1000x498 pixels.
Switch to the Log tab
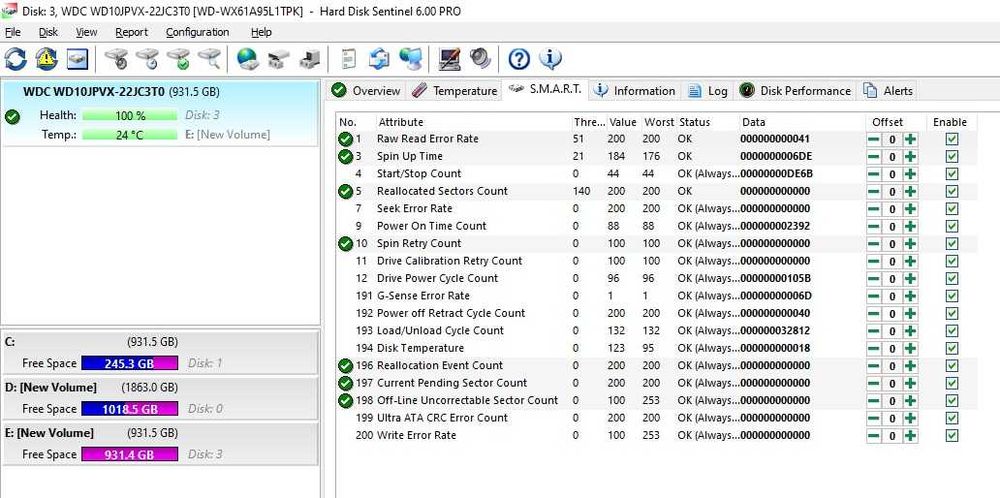708,91
